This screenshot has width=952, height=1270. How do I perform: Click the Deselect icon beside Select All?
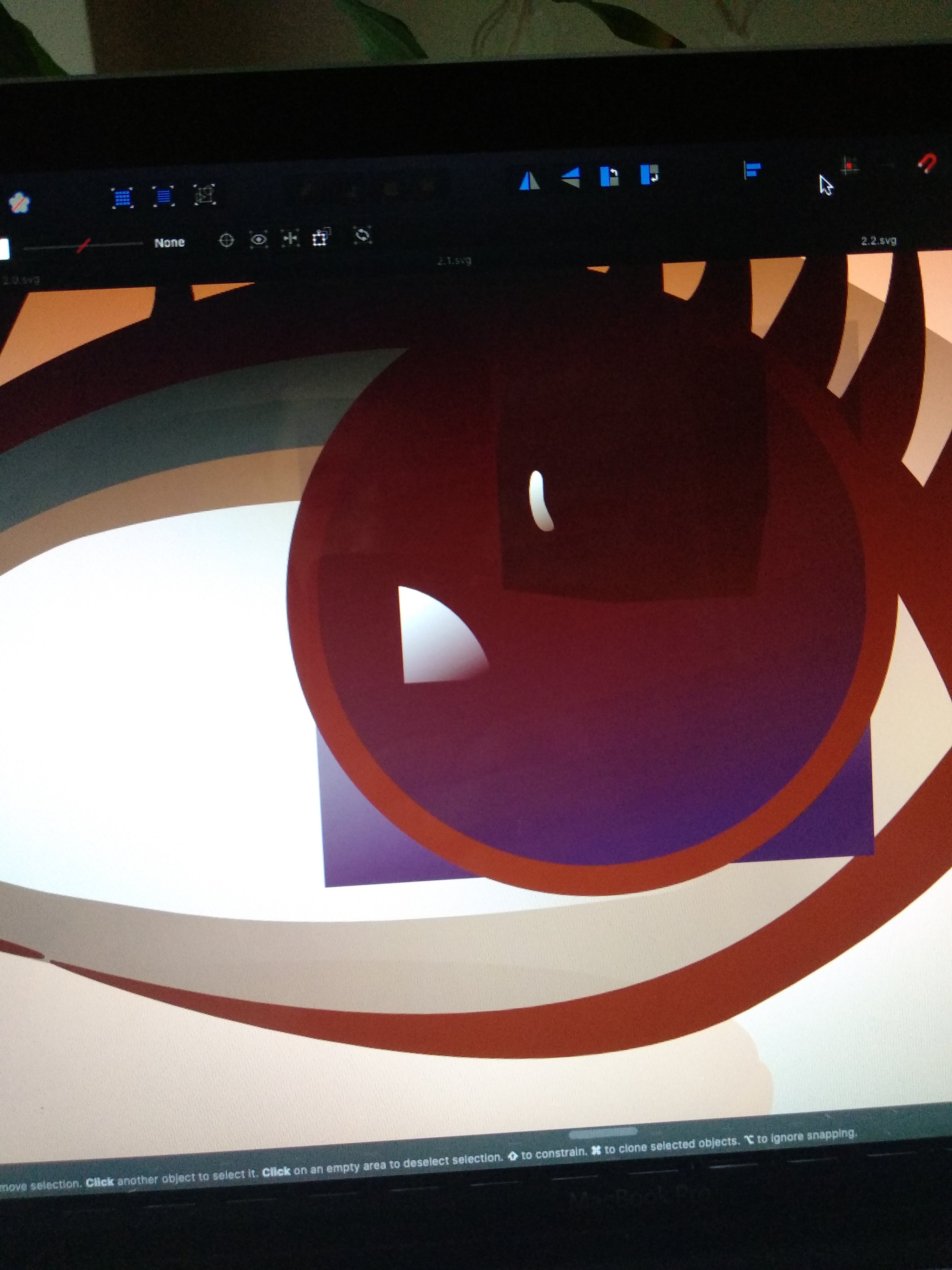204,195
